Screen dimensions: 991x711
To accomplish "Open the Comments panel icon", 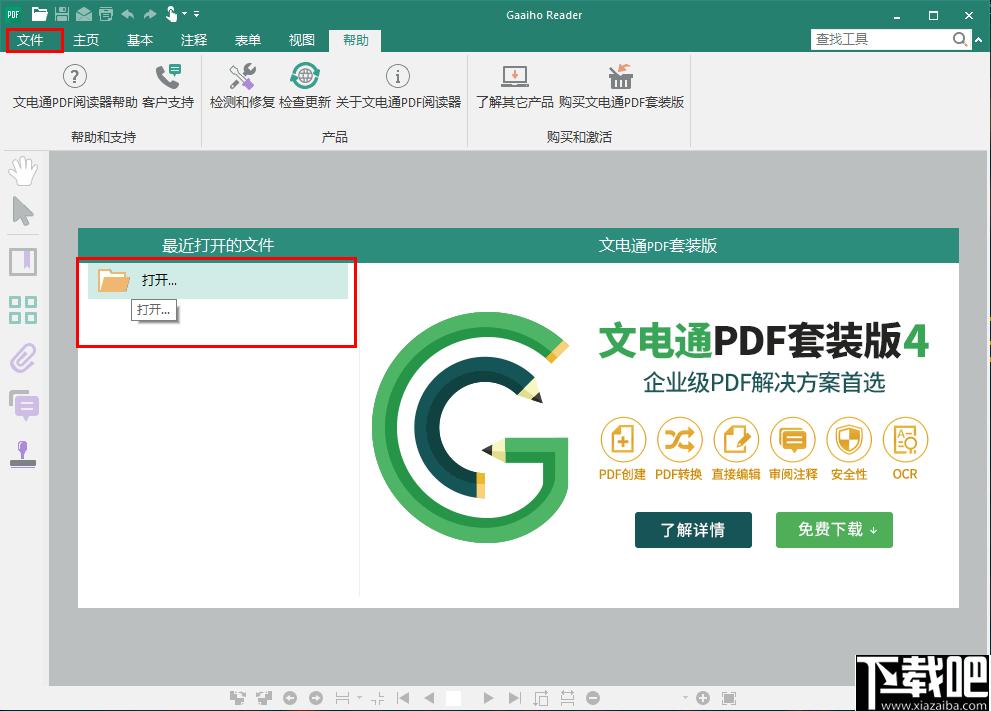I will [x=24, y=406].
